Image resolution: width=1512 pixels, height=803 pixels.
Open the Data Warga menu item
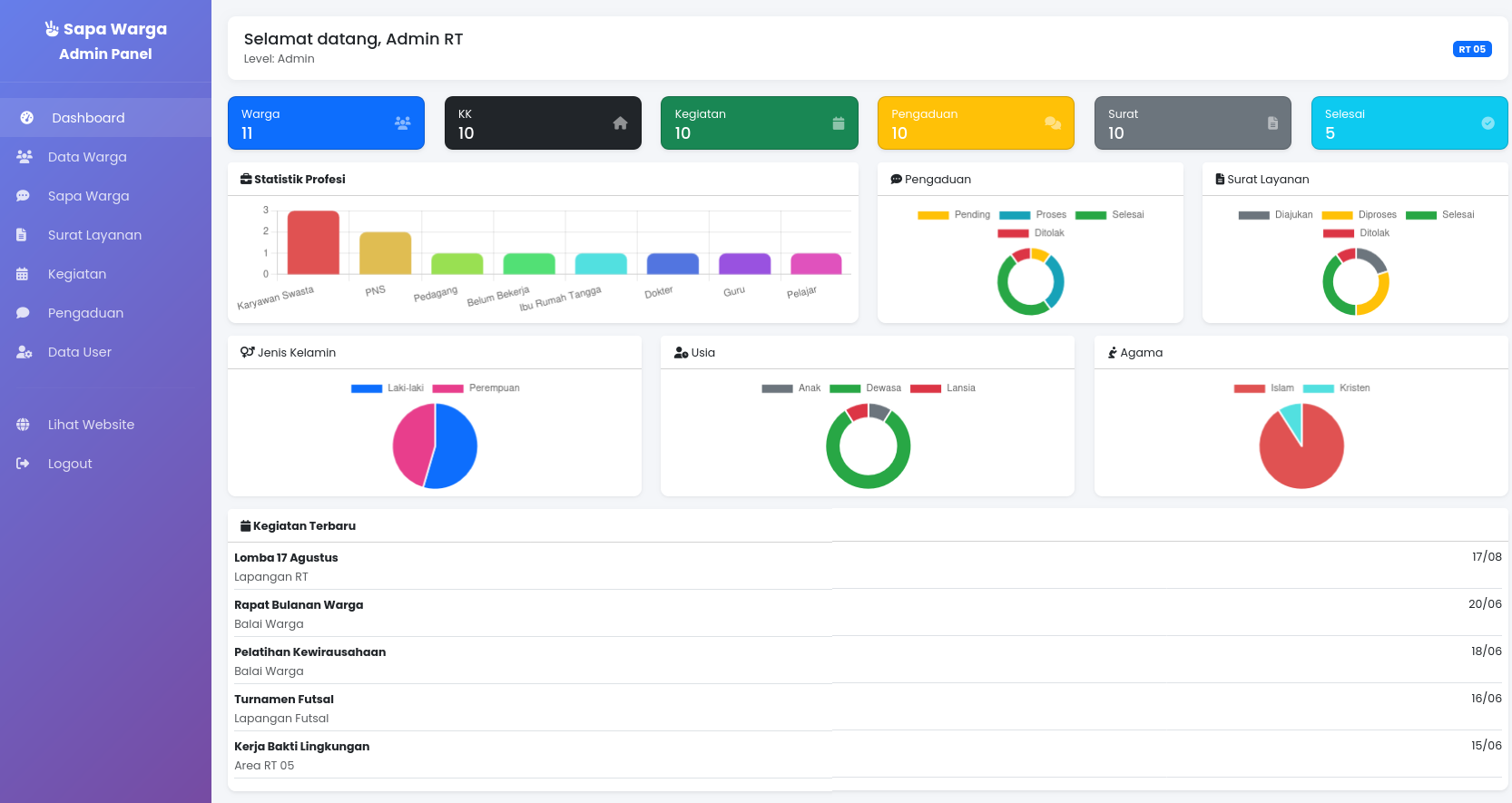point(87,157)
